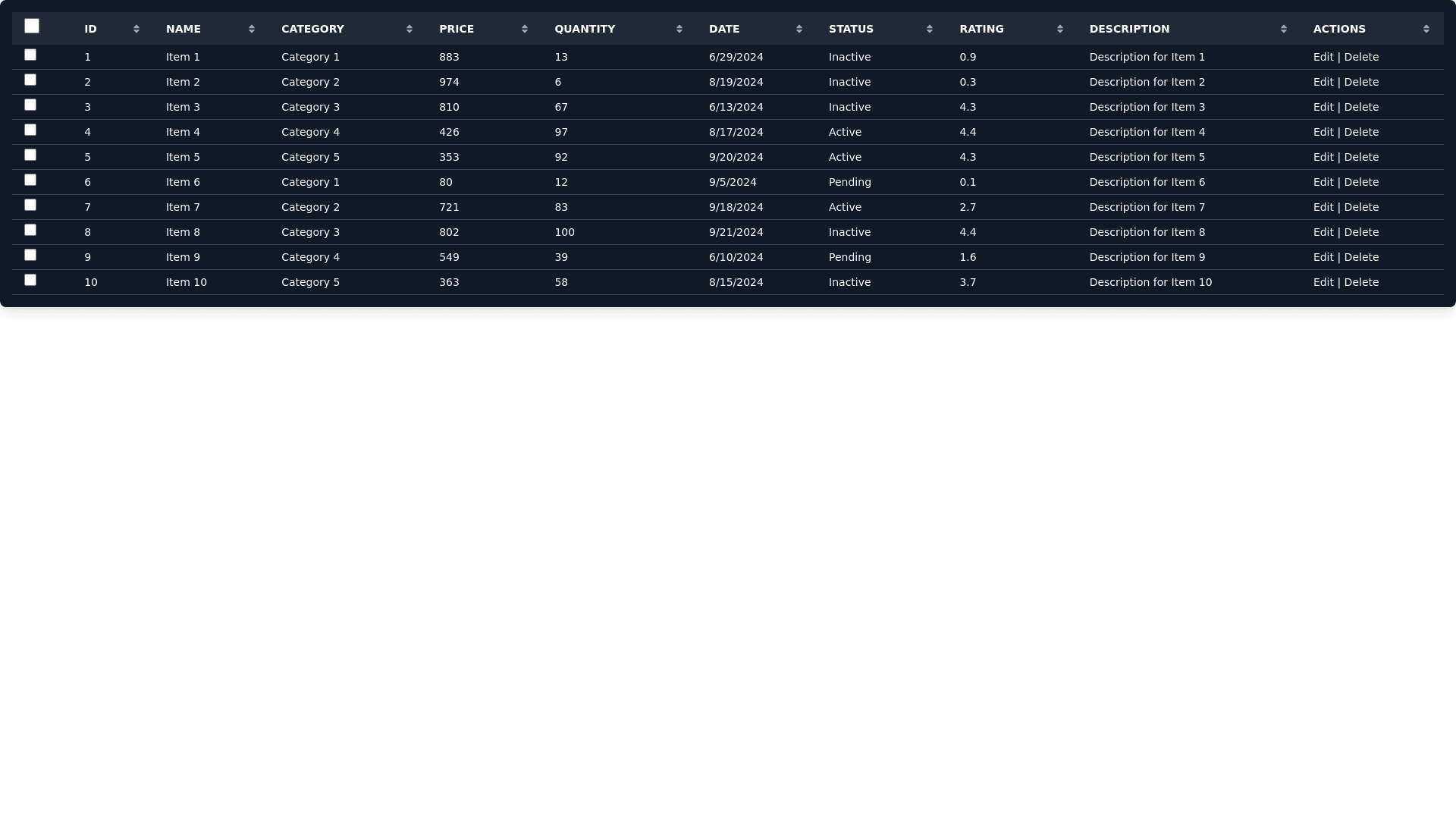Click Delete link for Item 5
Viewport: 1456px width, 819px height.
tap(1361, 157)
